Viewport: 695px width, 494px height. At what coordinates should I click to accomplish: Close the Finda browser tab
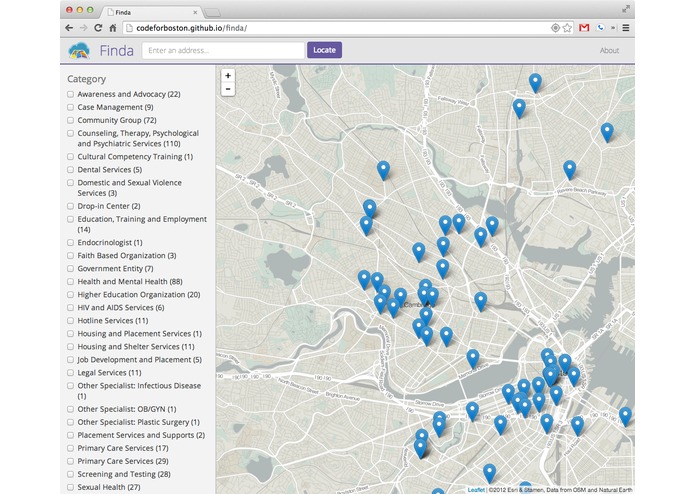pyautogui.click(x=195, y=12)
